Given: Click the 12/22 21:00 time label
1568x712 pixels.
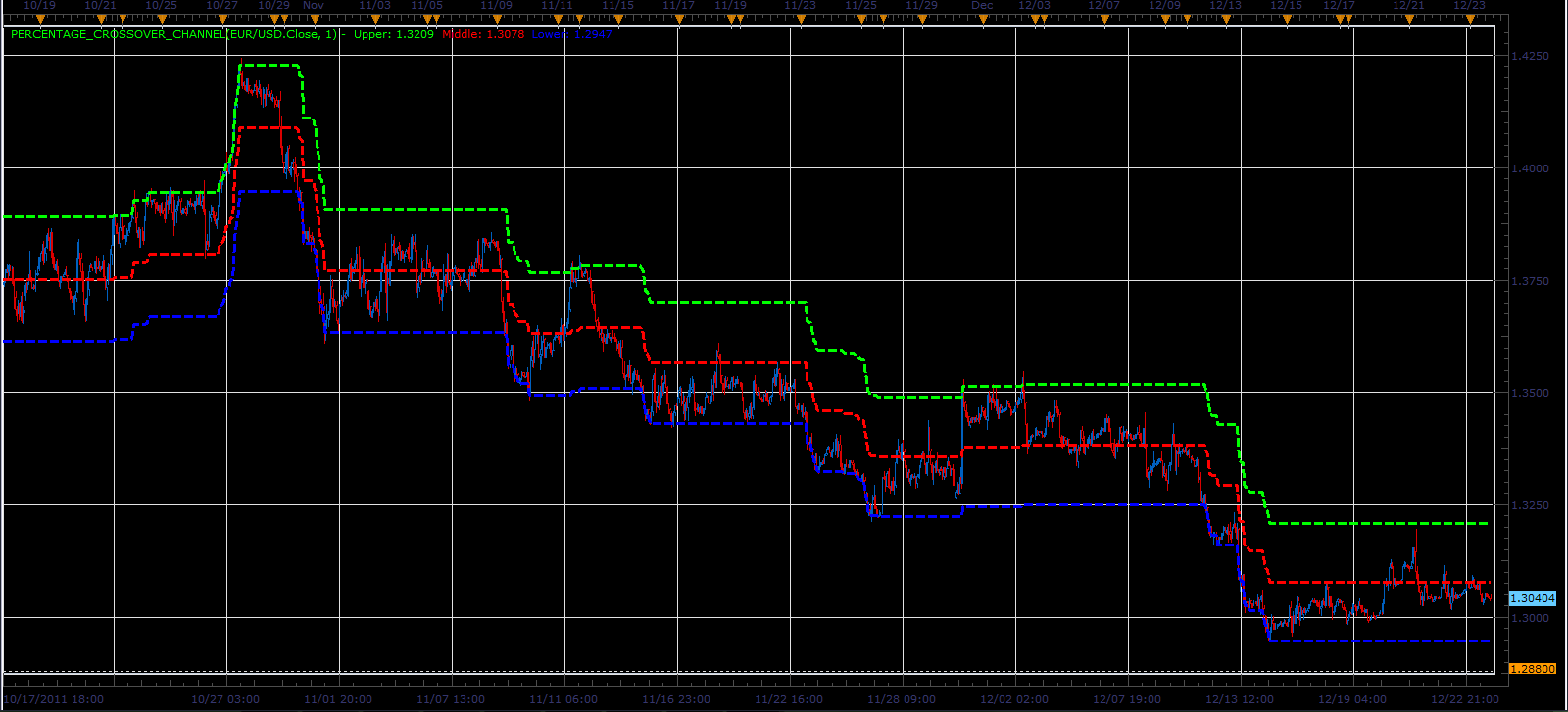Looking at the screenshot, I should tap(1465, 699).
